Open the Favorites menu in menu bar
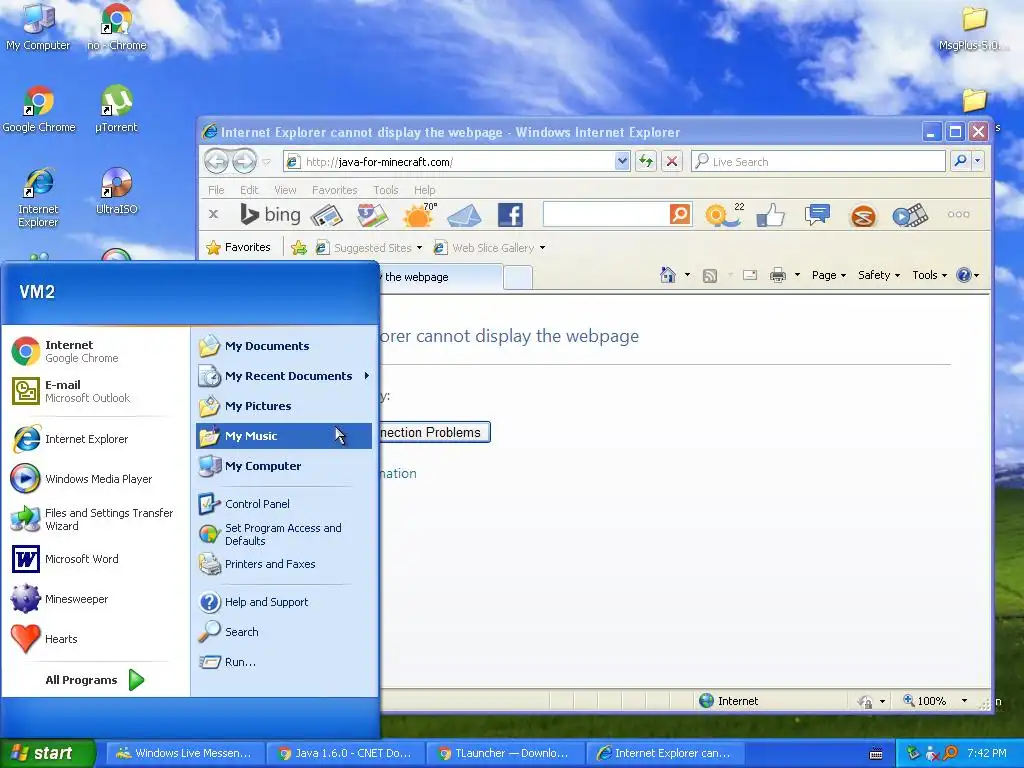This screenshot has width=1024, height=768. click(334, 190)
